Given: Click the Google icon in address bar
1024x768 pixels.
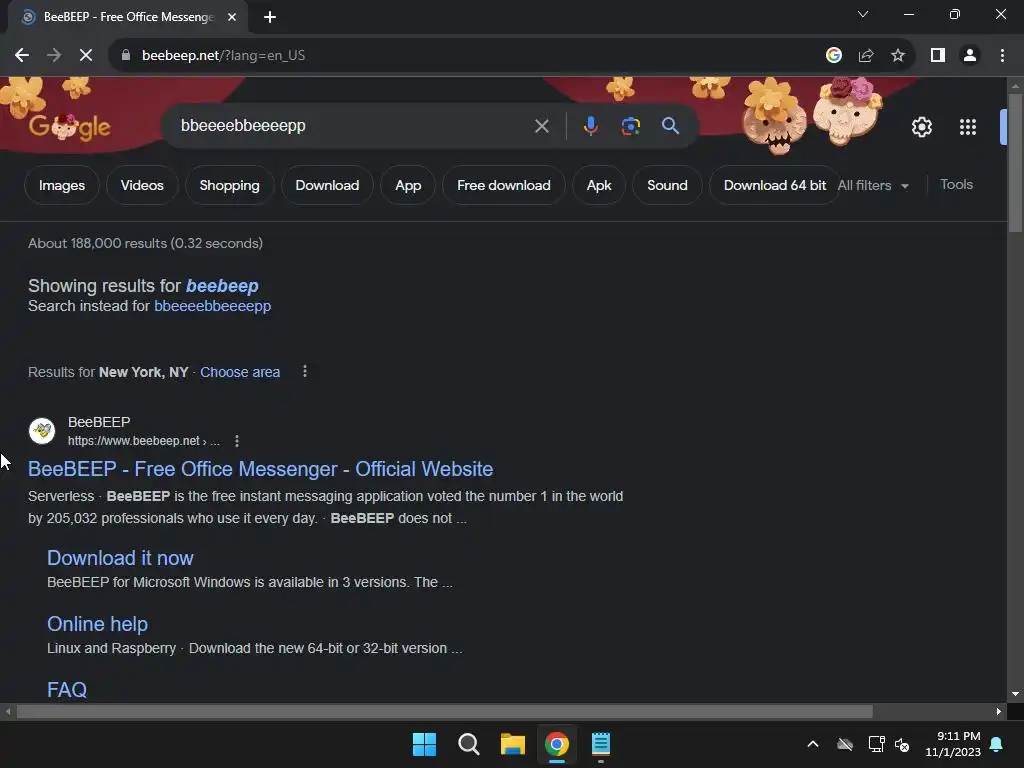Looking at the screenshot, I should click(833, 56).
